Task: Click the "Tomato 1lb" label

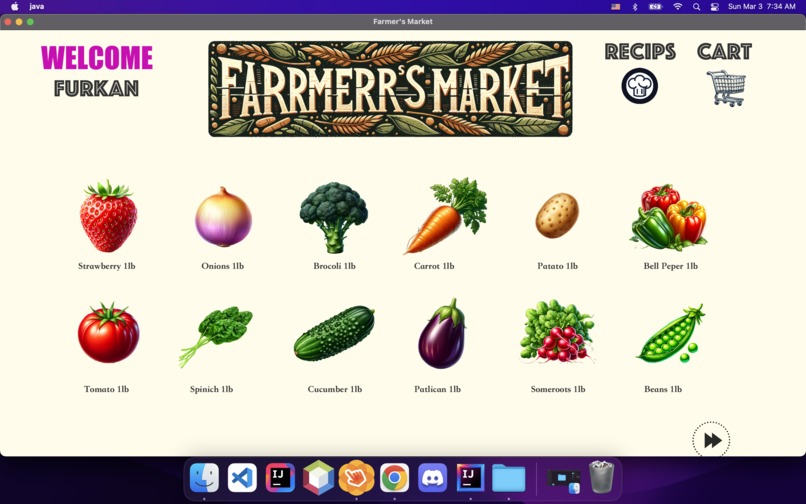Action: coord(106,389)
